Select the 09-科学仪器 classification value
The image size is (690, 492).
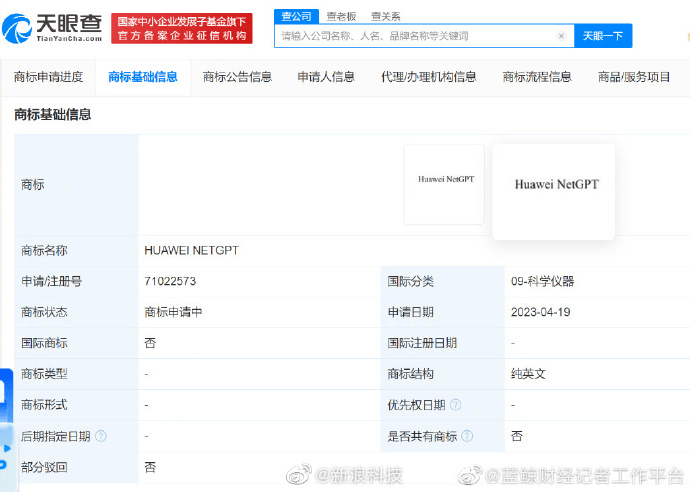pos(543,281)
